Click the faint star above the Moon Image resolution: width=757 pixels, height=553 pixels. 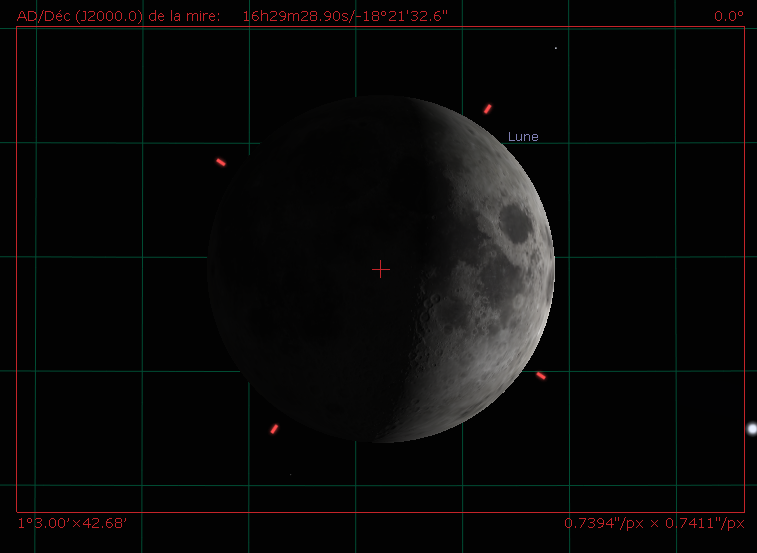(556, 48)
